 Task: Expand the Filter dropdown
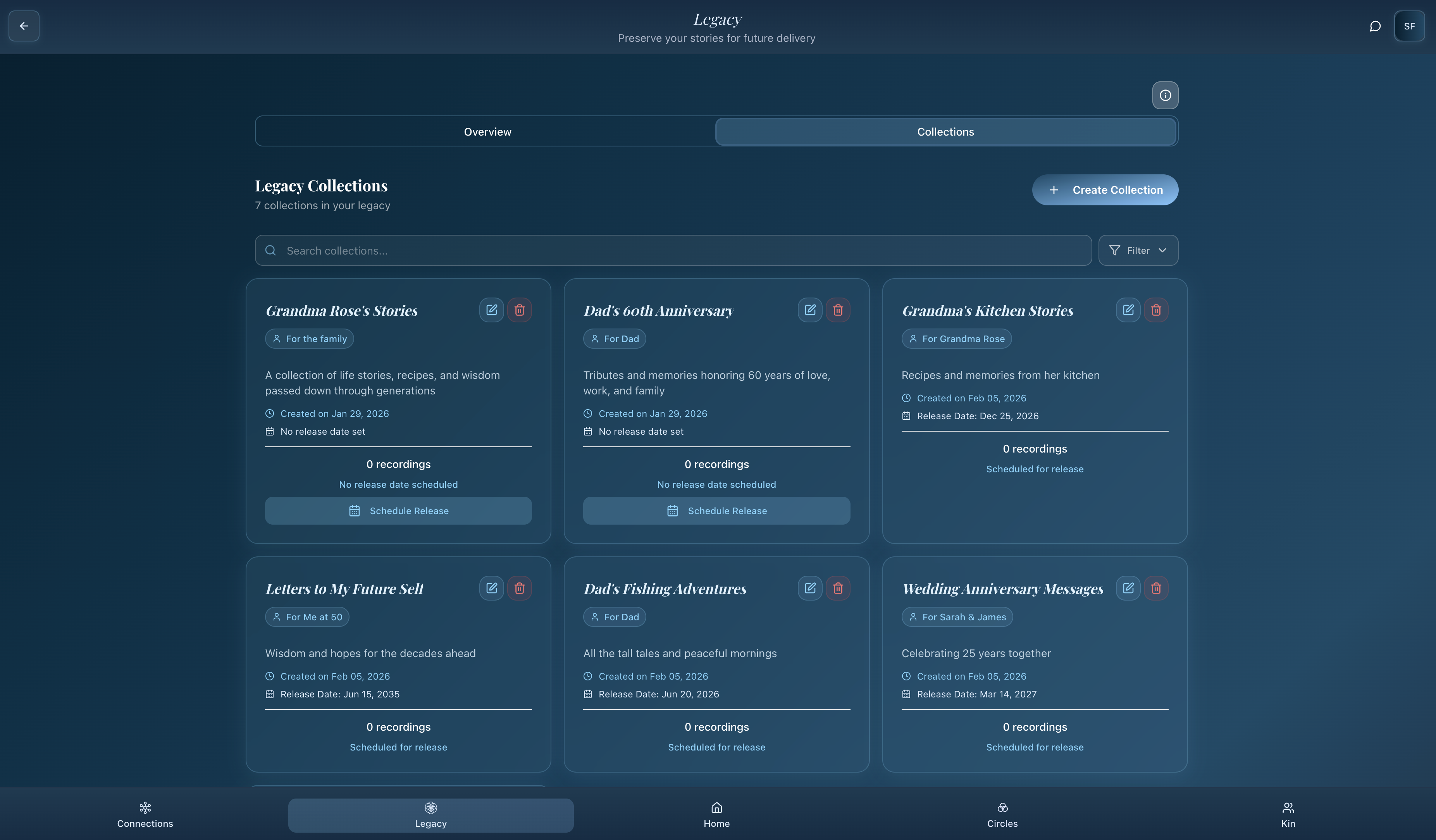pos(1138,251)
